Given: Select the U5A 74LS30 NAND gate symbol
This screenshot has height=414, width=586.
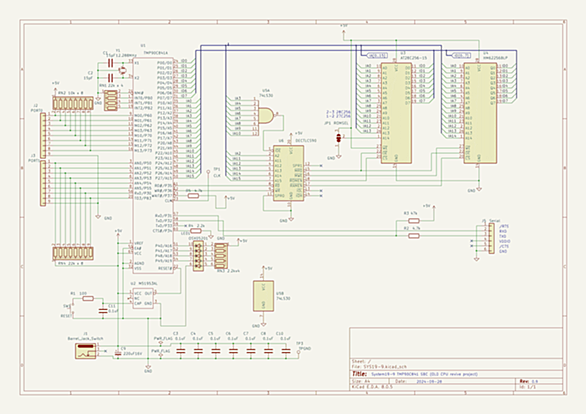Looking at the screenshot, I should pos(266,116).
